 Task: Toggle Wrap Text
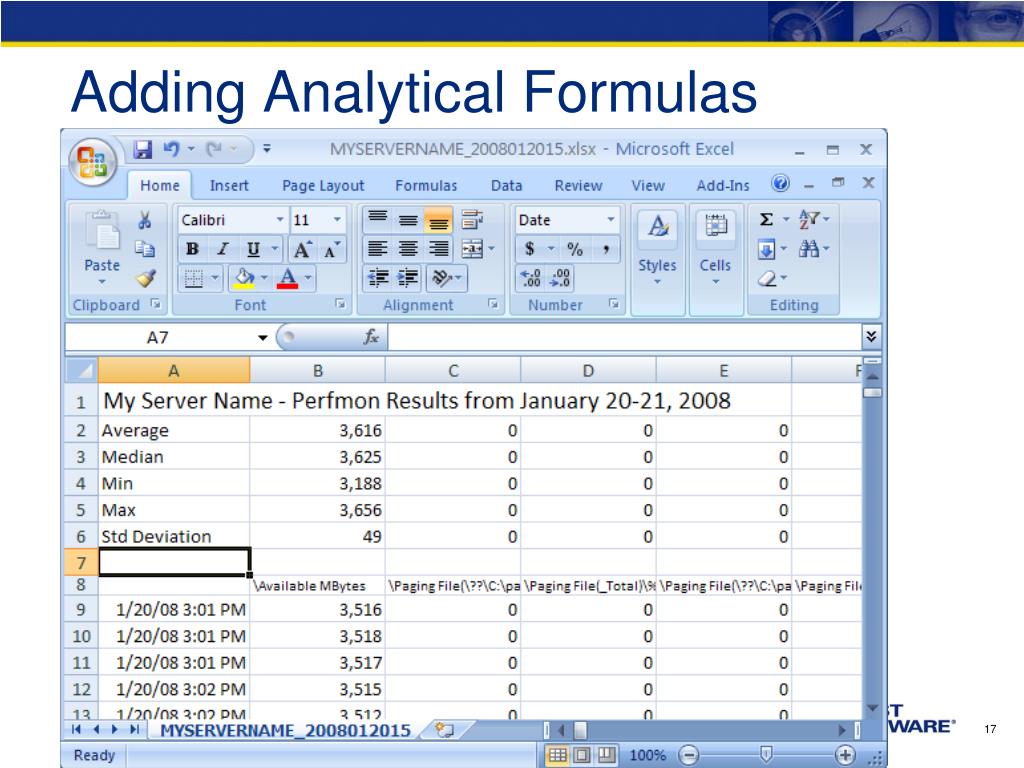point(472,220)
